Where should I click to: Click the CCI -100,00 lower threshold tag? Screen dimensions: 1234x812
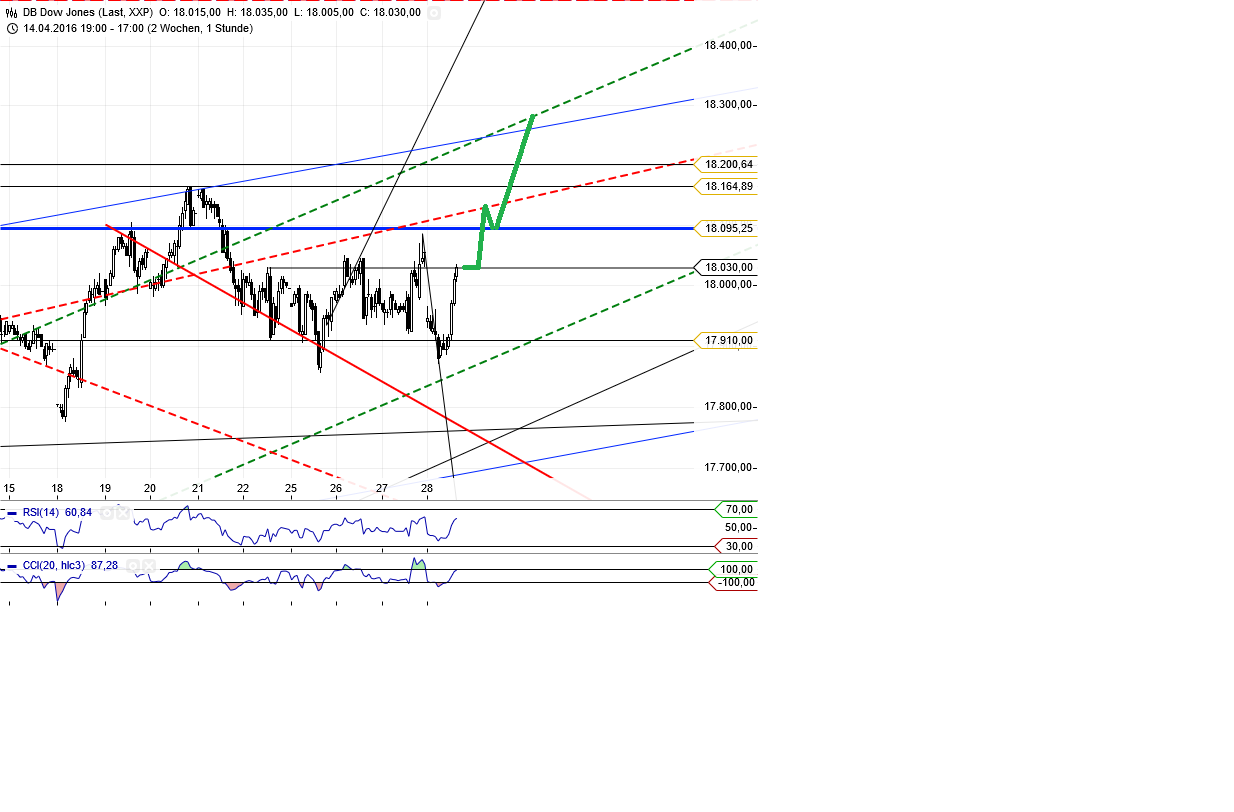733,582
